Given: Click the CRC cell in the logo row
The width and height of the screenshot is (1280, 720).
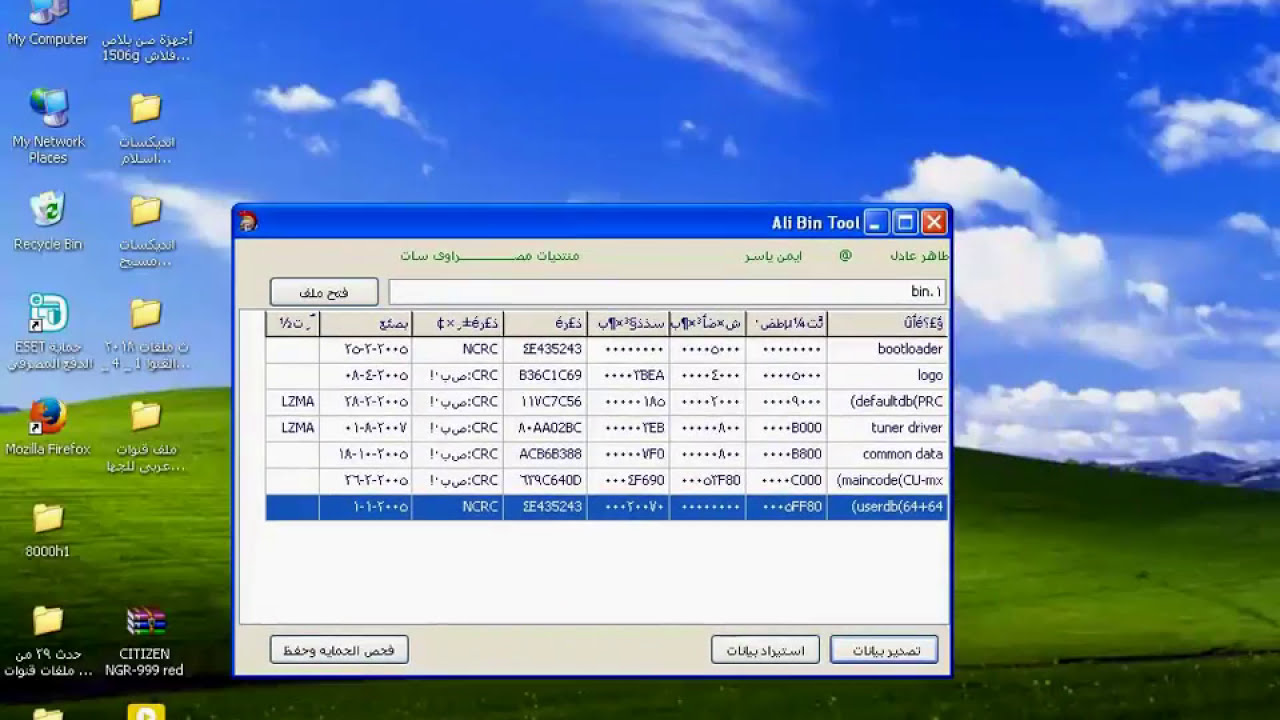Looking at the screenshot, I should coord(458,375).
